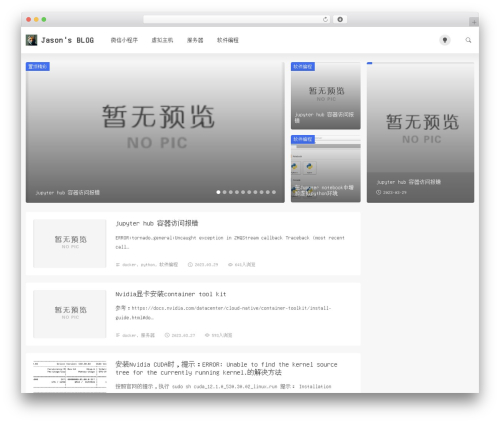The image size is (500, 423).
Task: Open docker tag in Nvidia container post
Action: click(129, 335)
